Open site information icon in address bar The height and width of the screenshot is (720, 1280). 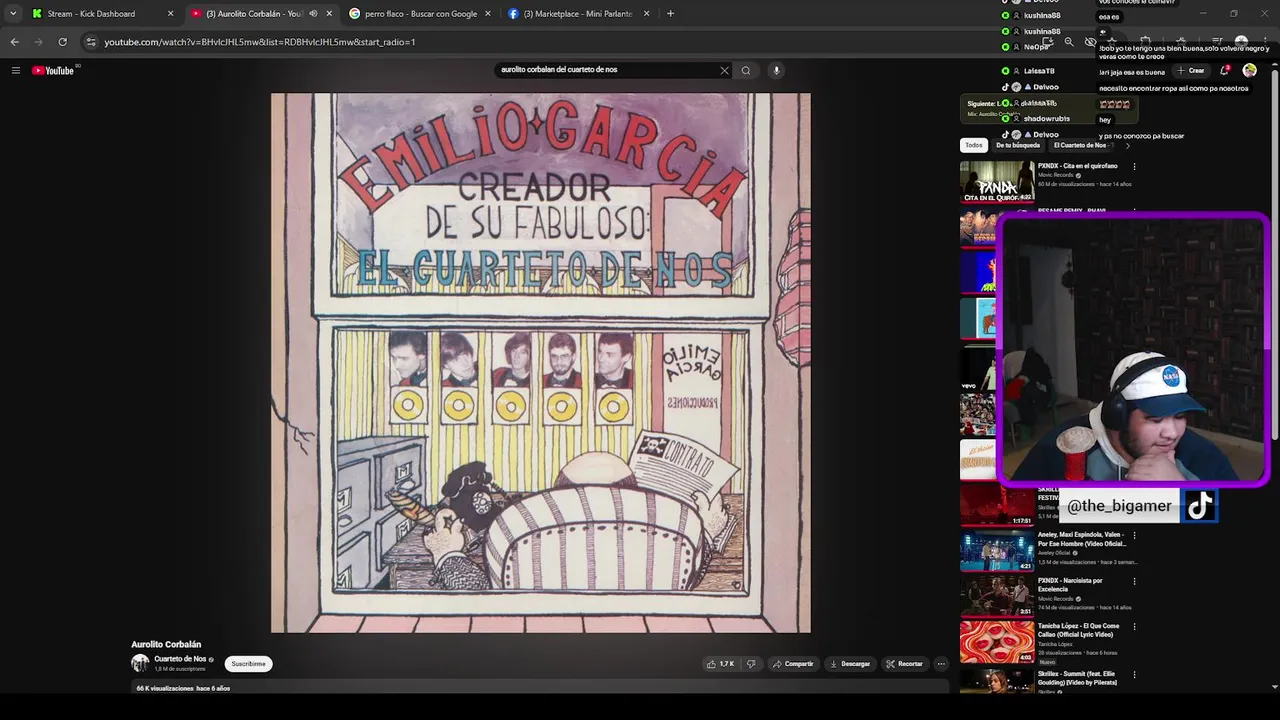pos(91,42)
